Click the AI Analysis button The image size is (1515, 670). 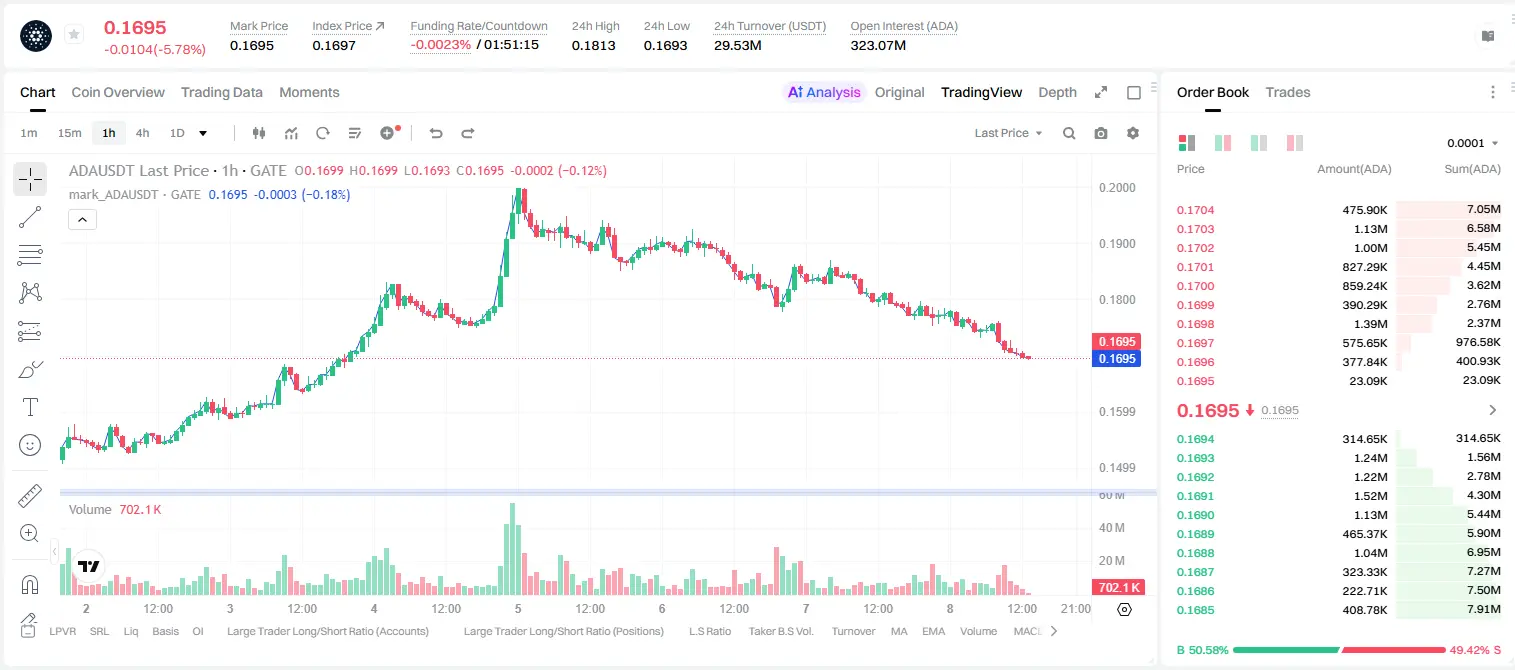pos(823,92)
